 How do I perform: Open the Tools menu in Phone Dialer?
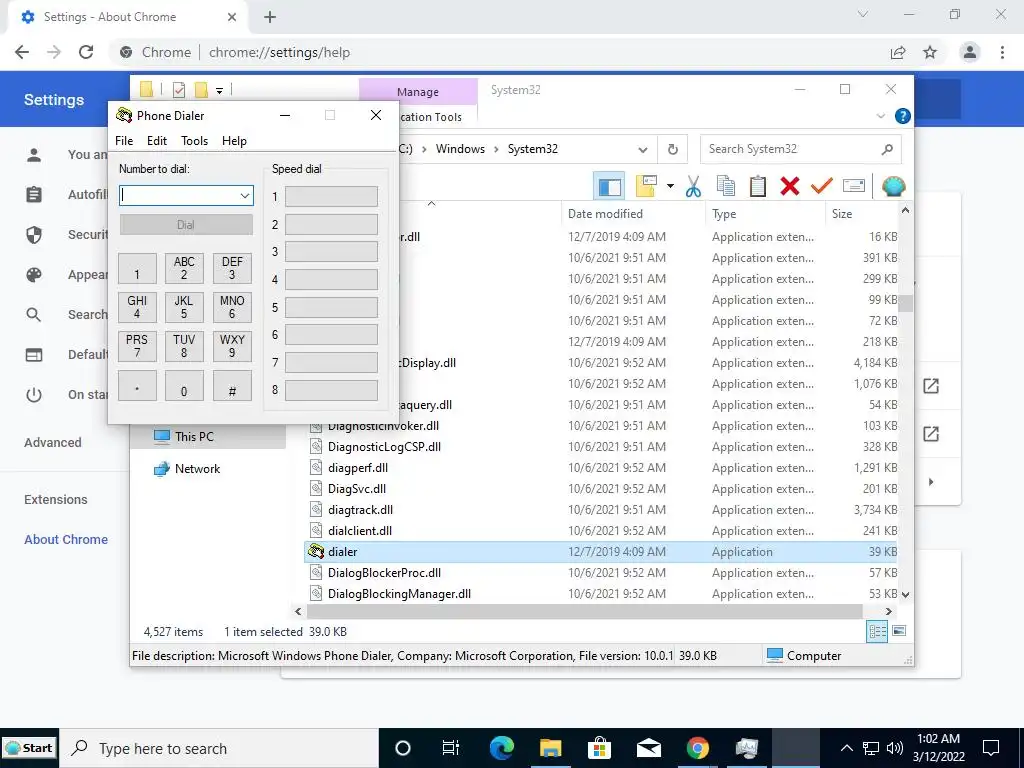[x=195, y=141]
